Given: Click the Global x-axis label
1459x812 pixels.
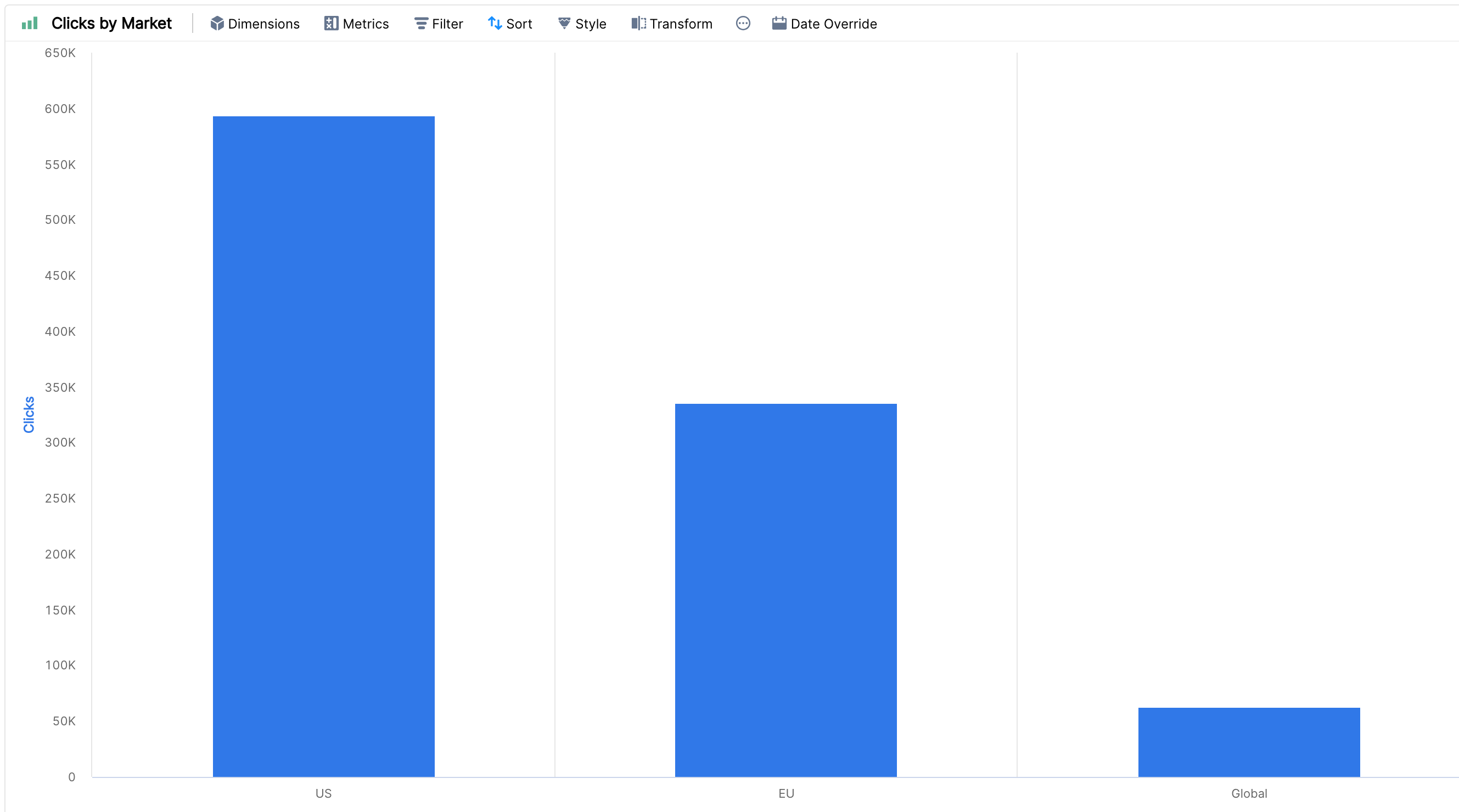Looking at the screenshot, I should coord(1249,793).
